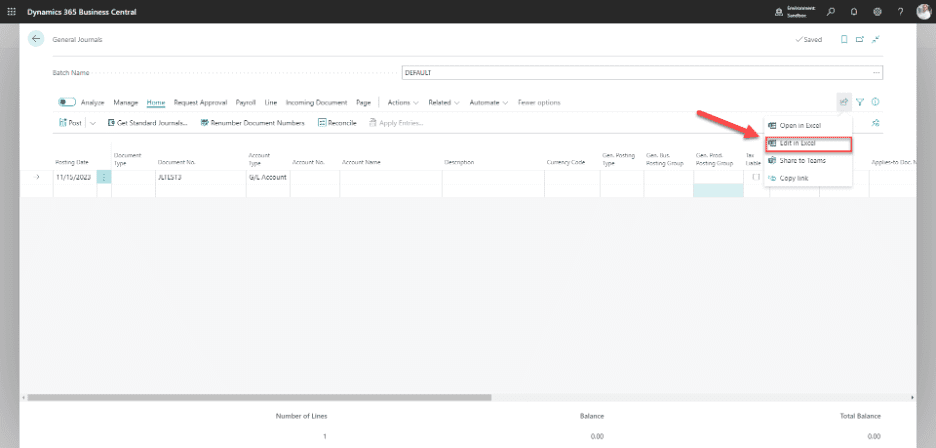Check the Tax Liable checkbox in row
Image resolution: width=936 pixels, height=448 pixels.
click(755, 177)
